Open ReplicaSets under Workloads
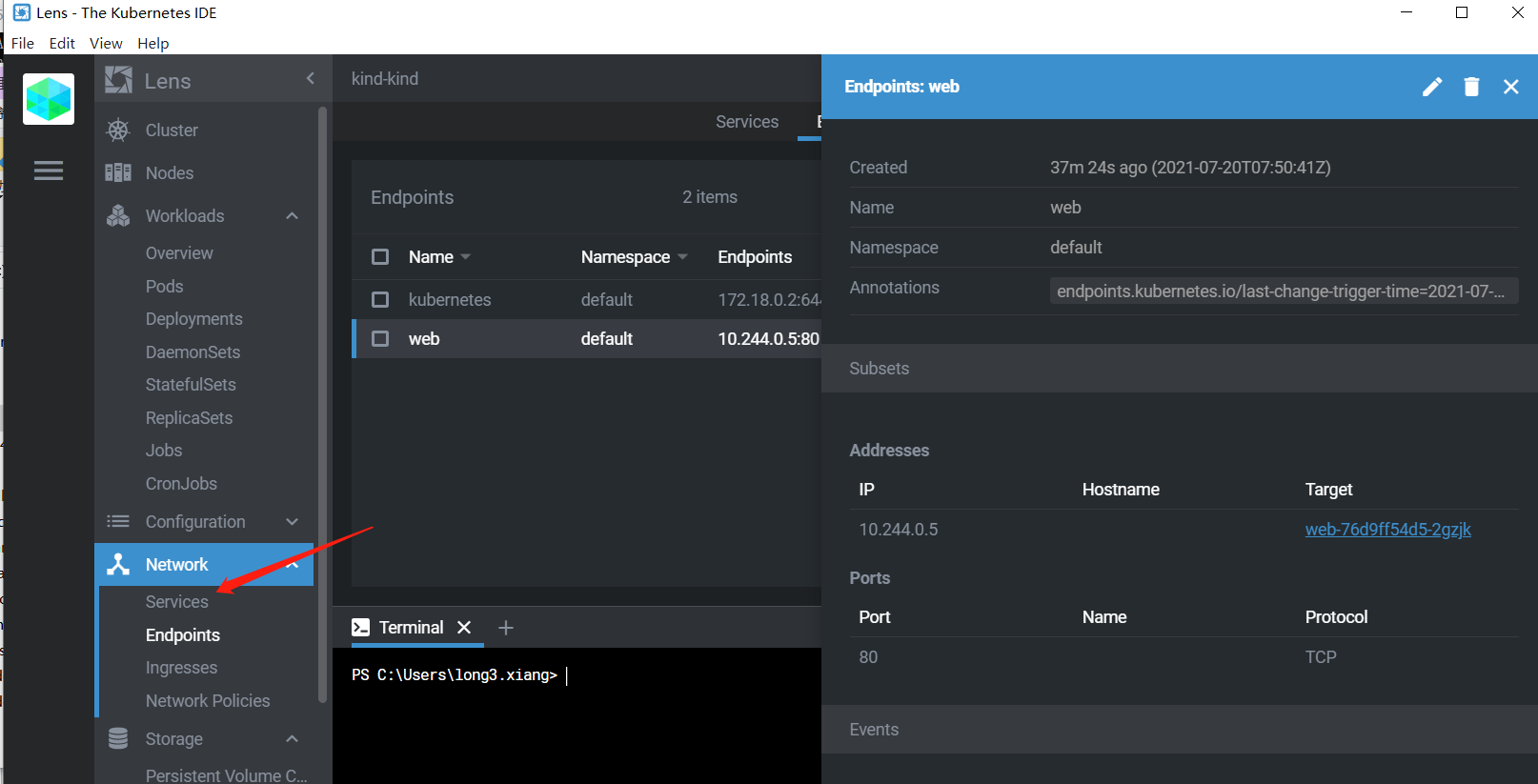 point(189,417)
